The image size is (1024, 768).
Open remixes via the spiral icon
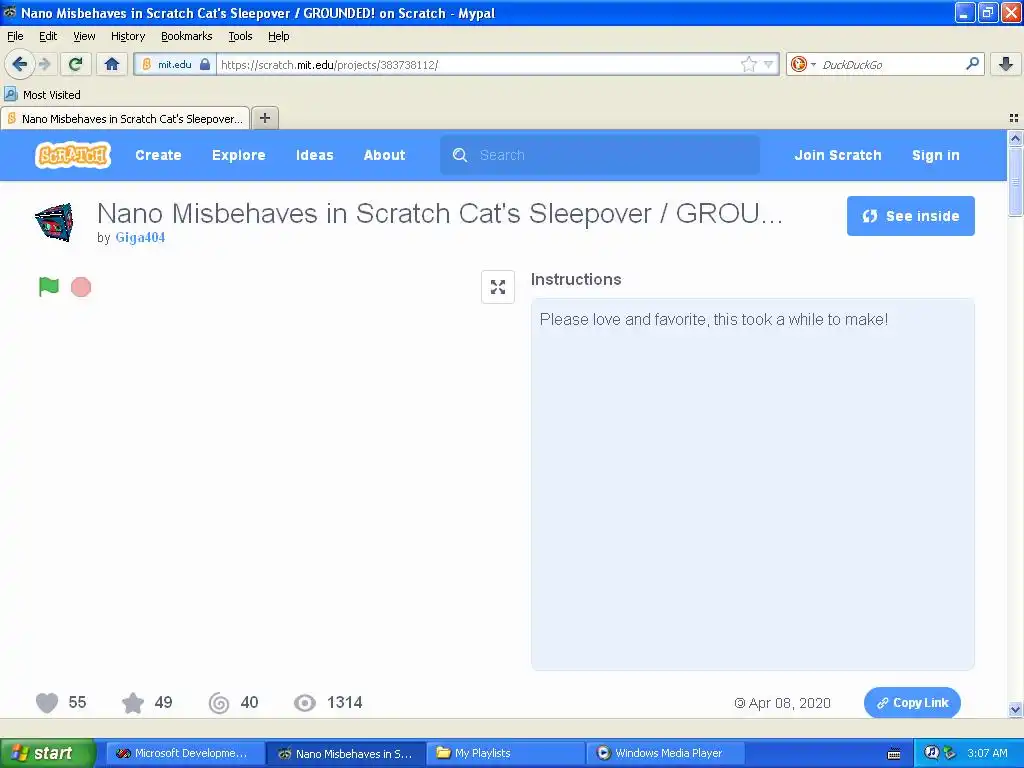(x=219, y=703)
